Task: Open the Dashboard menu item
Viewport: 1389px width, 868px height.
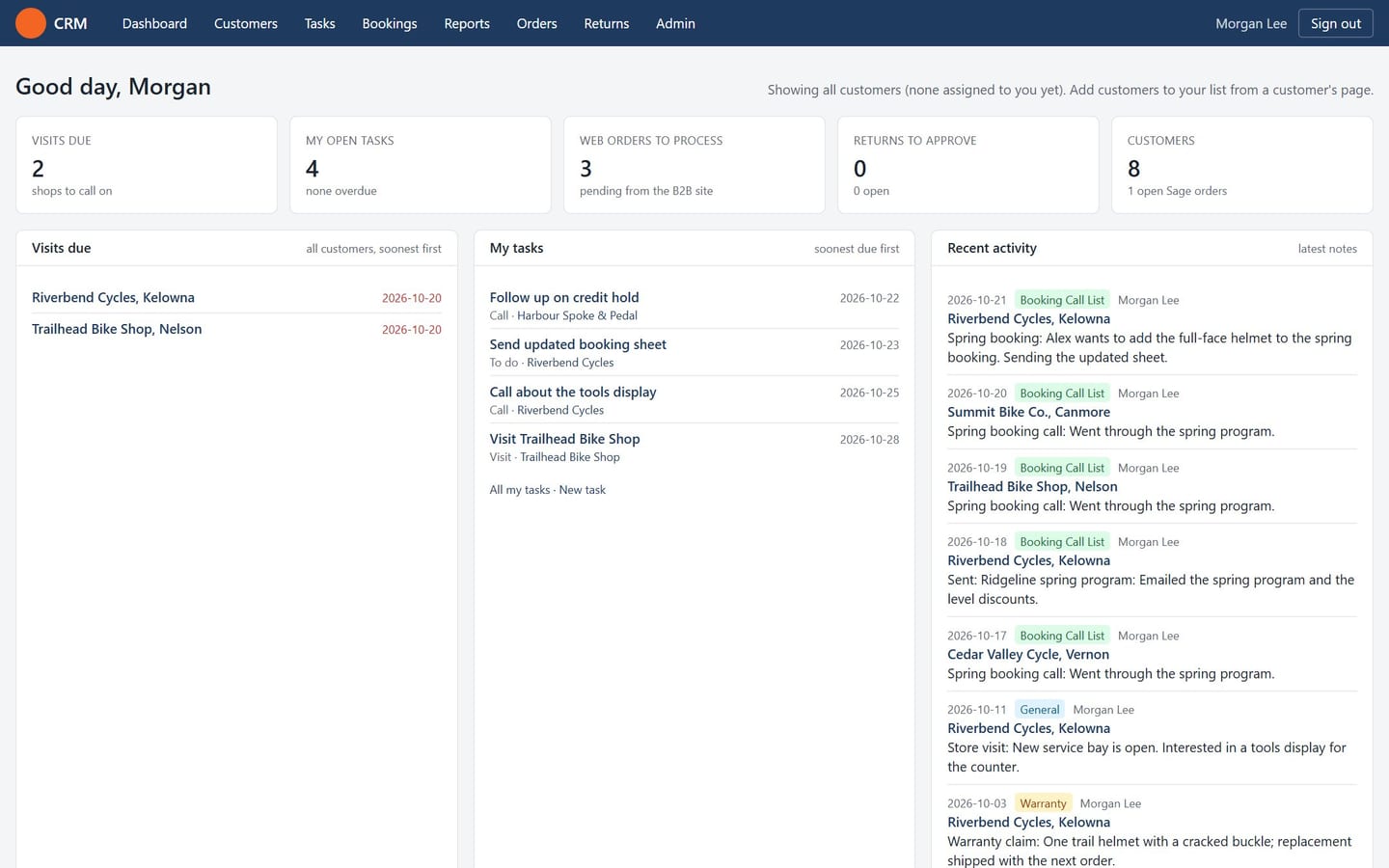Action: point(154,23)
